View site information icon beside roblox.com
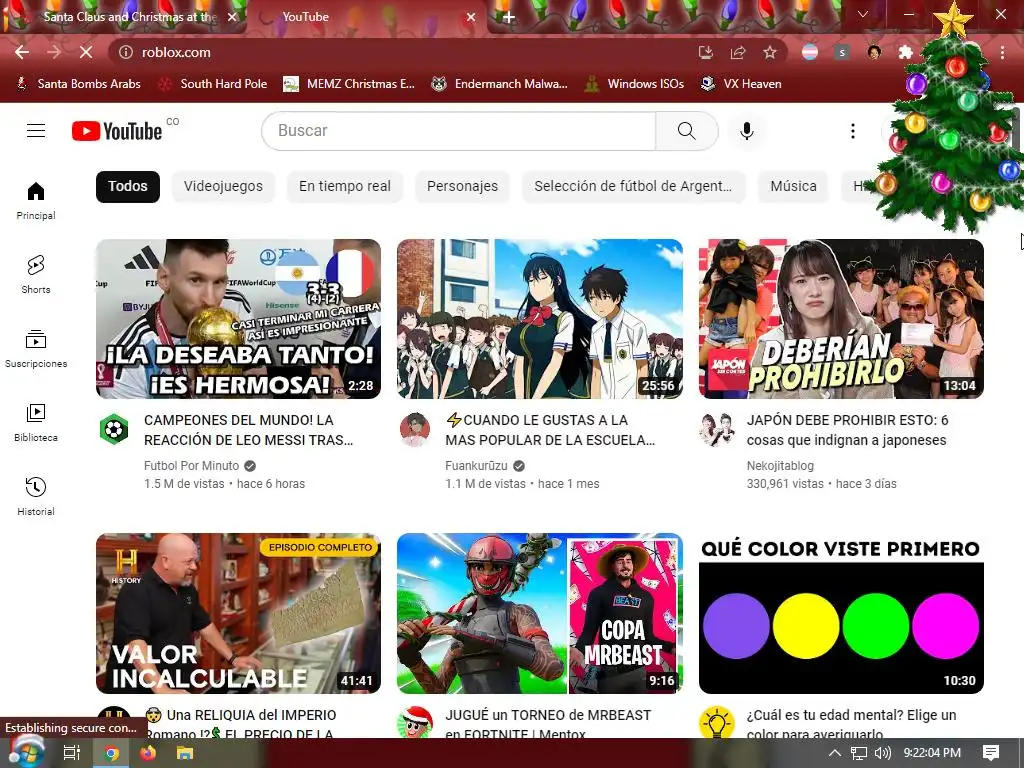This screenshot has height=768, width=1024. coord(125,52)
